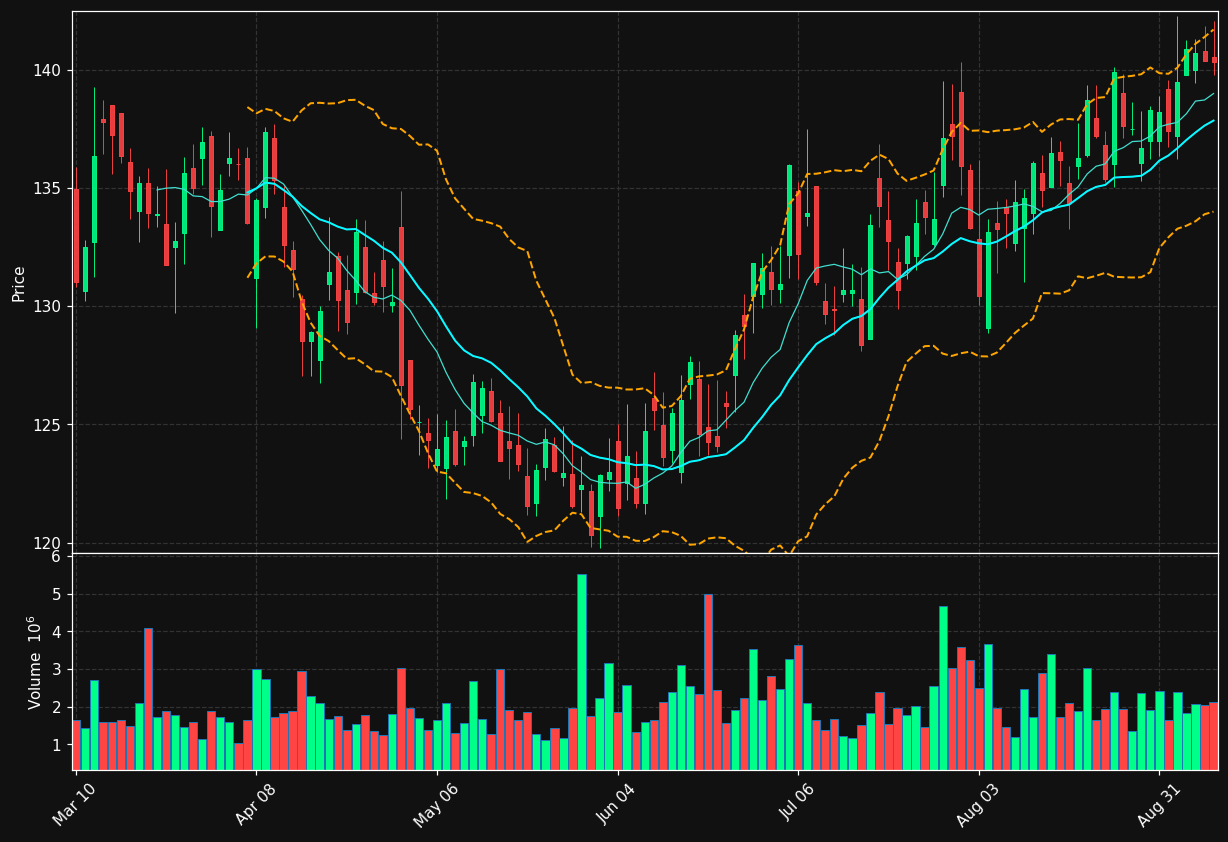Screen dimensions: 1228x842
Task: Click the 2 volume axis label
Action: click(x=56, y=708)
